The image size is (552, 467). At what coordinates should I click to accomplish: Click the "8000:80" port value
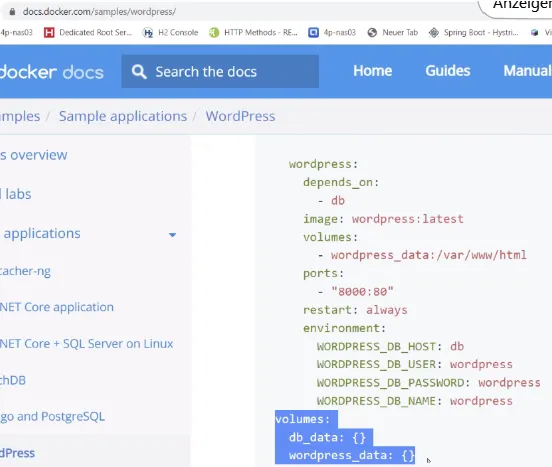coord(362,291)
